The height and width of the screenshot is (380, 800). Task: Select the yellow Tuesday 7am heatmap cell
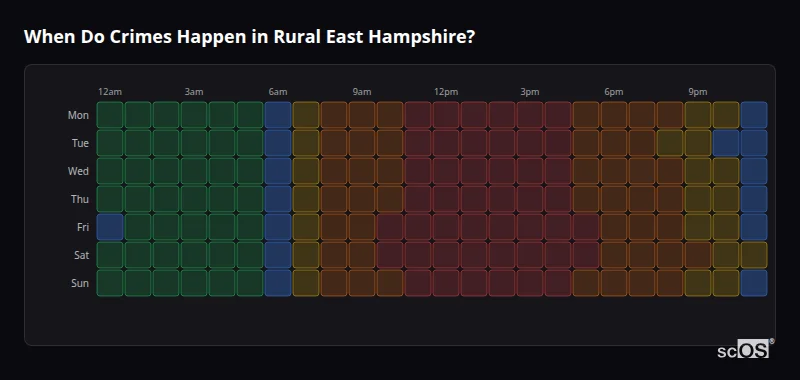(306, 143)
